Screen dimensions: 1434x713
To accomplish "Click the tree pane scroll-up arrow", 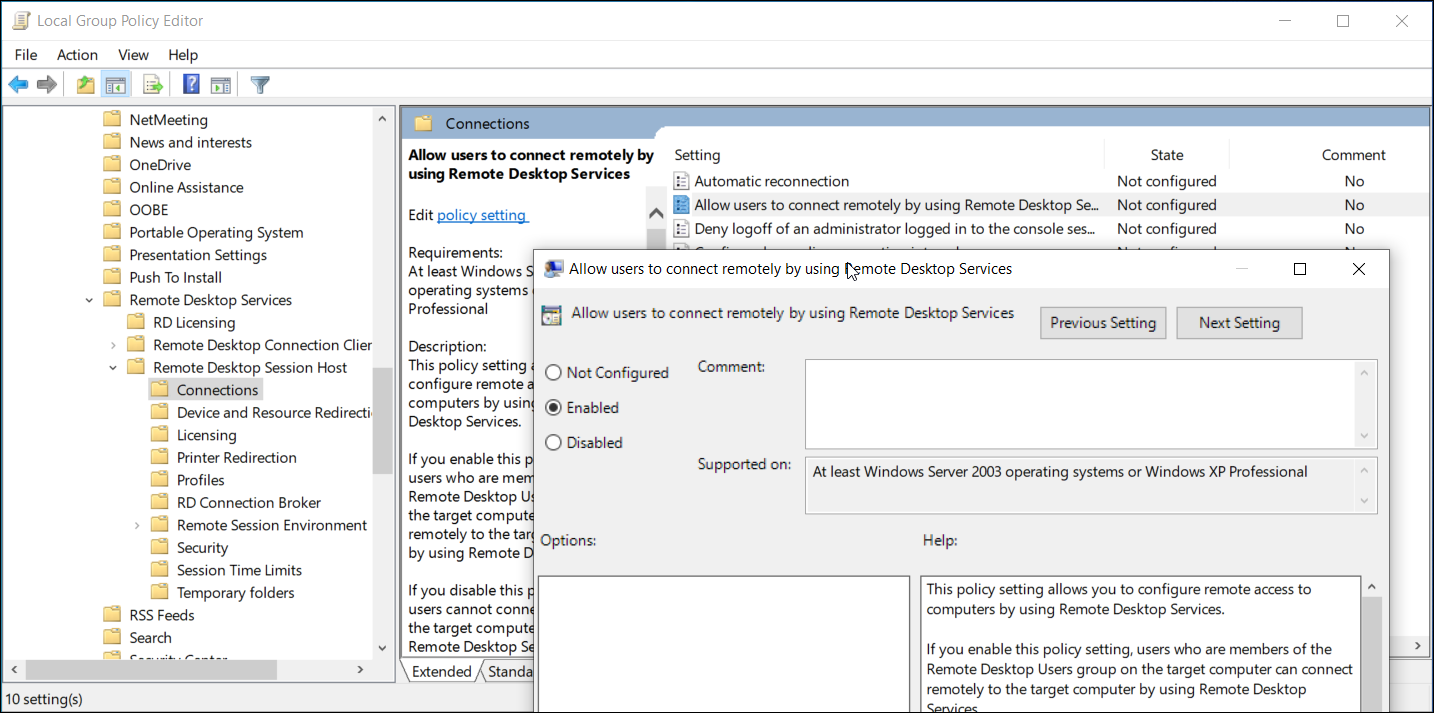I will tap(382, 119).
